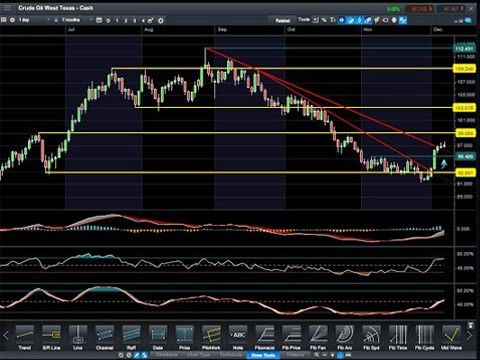The image size is (480, 360).
Task: Click the red sell price button
Action: click(420, 8)
